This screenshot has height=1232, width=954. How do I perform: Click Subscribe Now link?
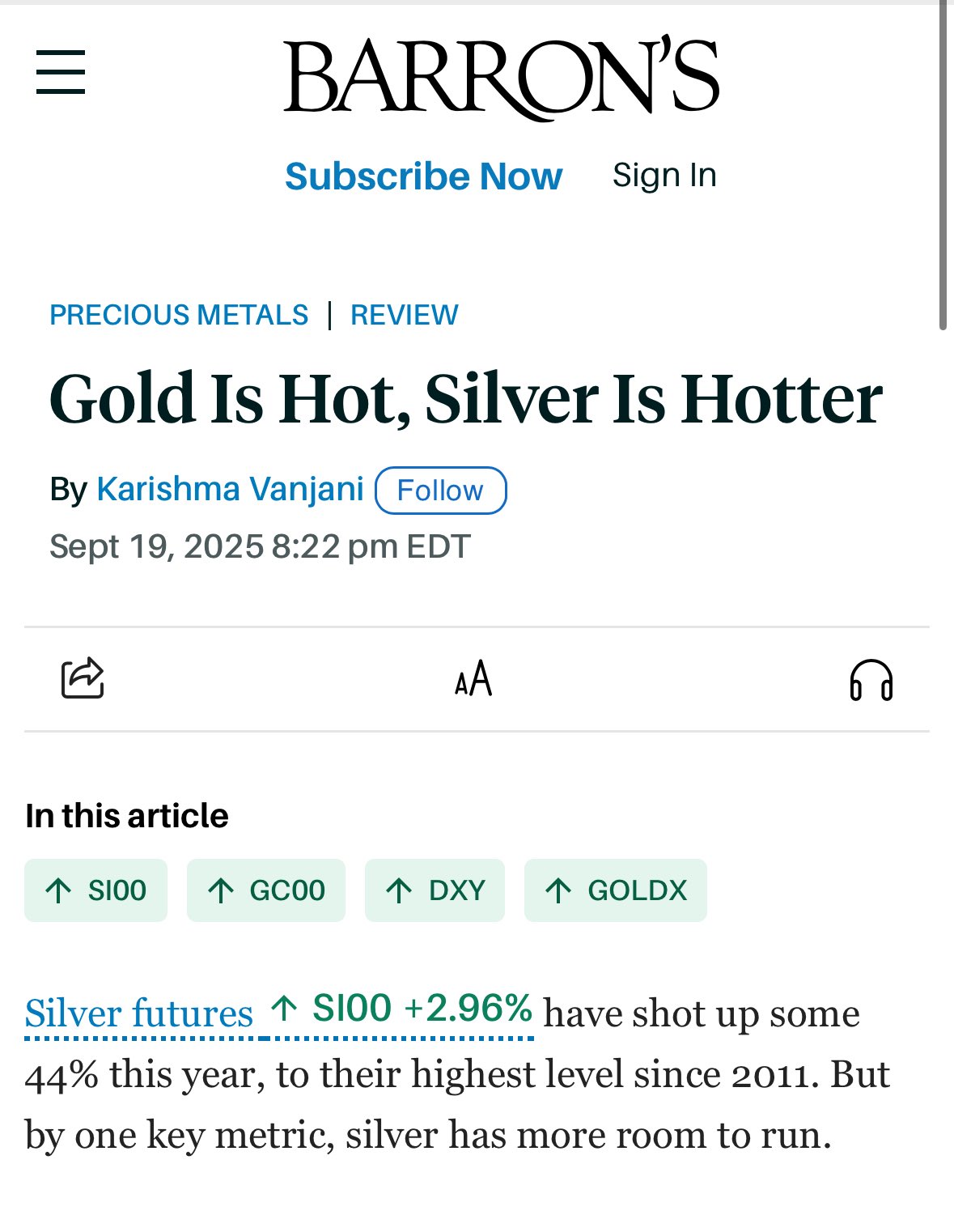[x=423, y=176]
